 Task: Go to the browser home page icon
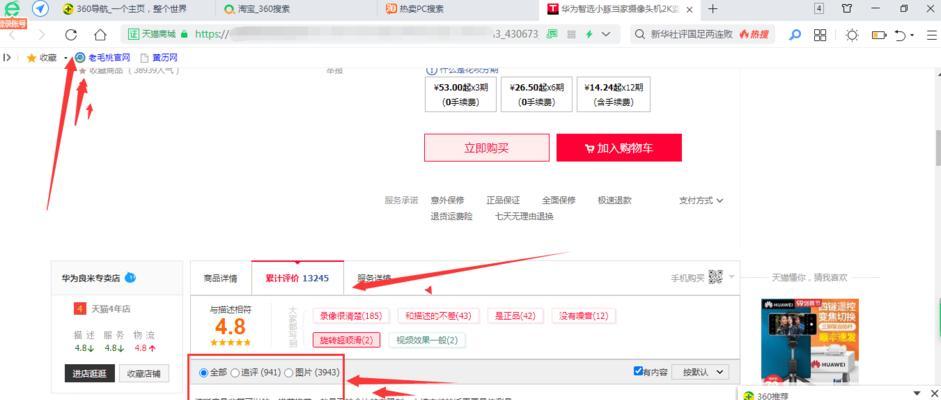pos(100,35)
